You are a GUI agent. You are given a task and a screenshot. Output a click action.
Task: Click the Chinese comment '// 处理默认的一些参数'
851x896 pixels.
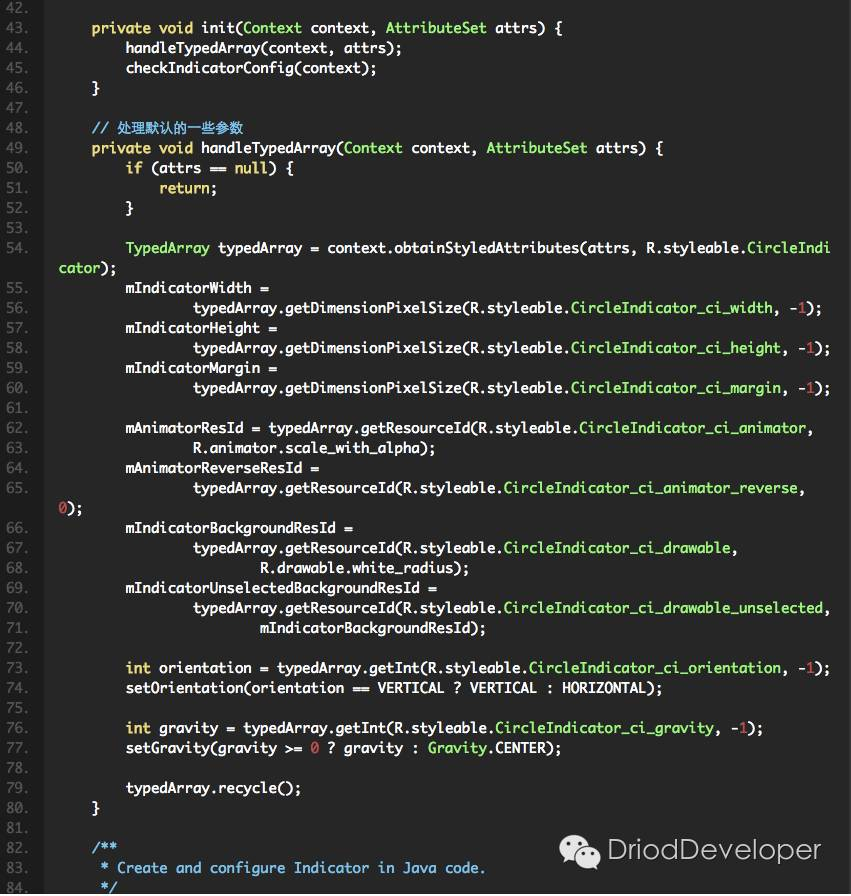[167, 127]
